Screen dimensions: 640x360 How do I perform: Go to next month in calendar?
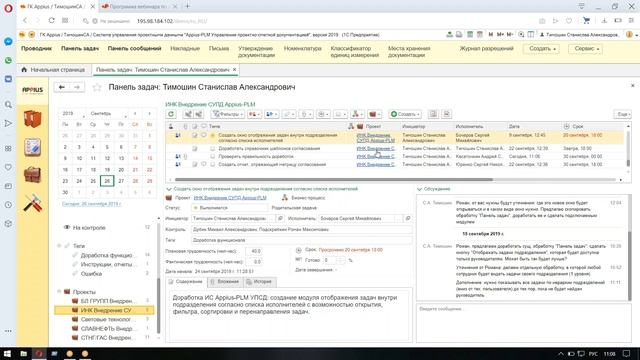click(149, 113)
